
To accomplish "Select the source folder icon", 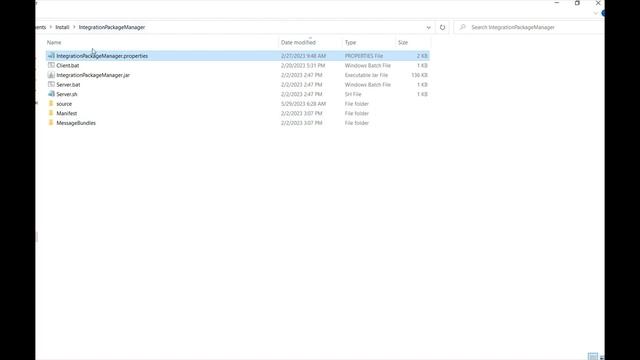I will tap(51, 104).
